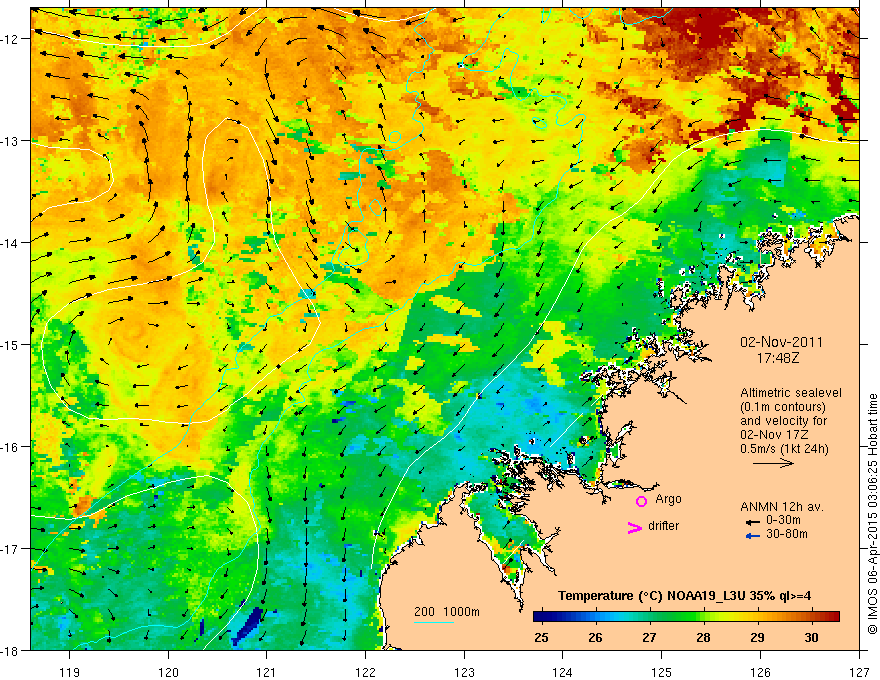Click the color bar value 25

[x=541, y=637]
